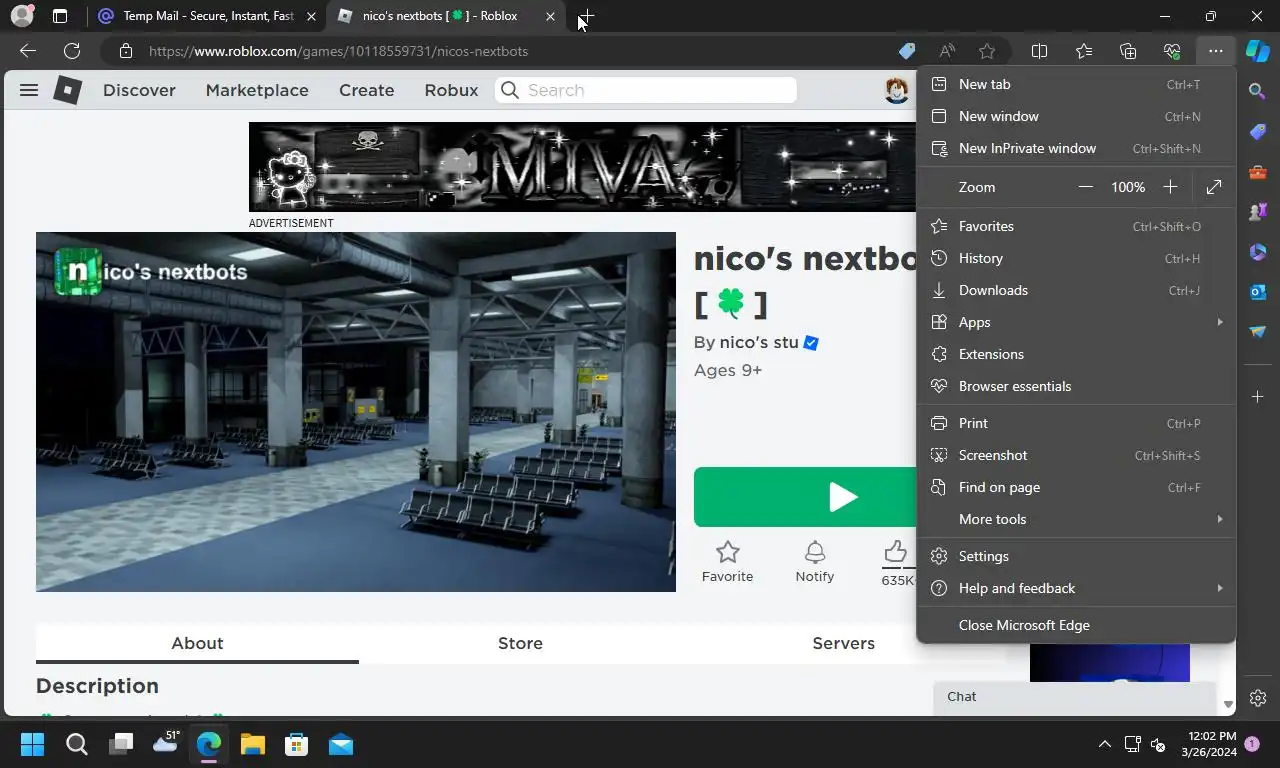Like the game with thumbs up icon
Screen dimensions: 1280x768
click(x=896, y=552)
